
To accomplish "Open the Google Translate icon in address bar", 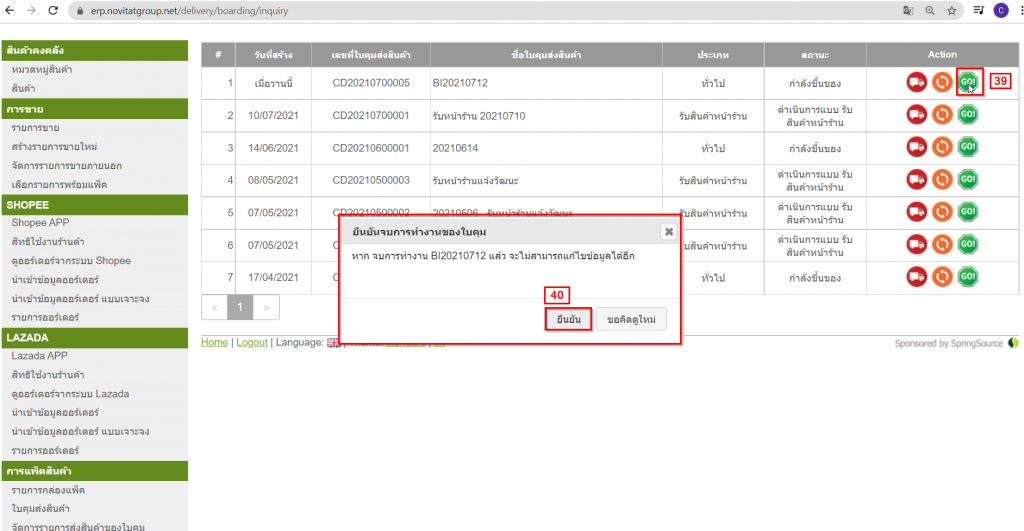I will click(907, 10).
